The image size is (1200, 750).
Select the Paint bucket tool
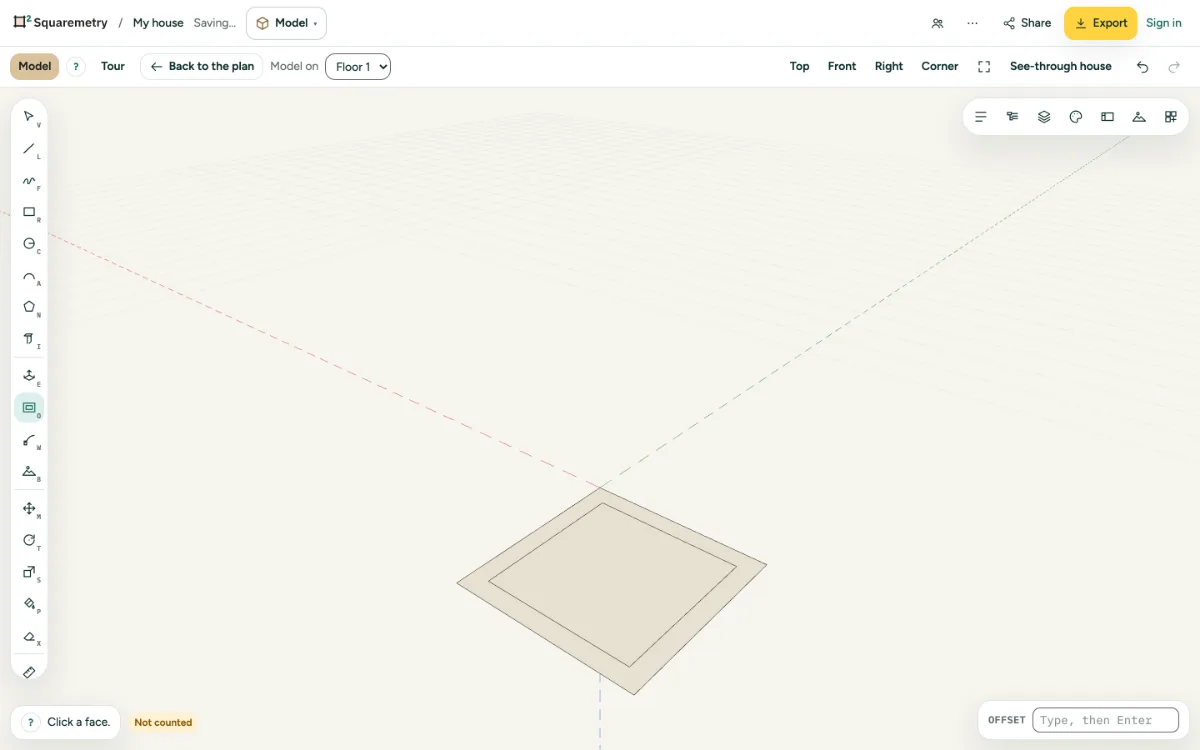click(29, 604)
